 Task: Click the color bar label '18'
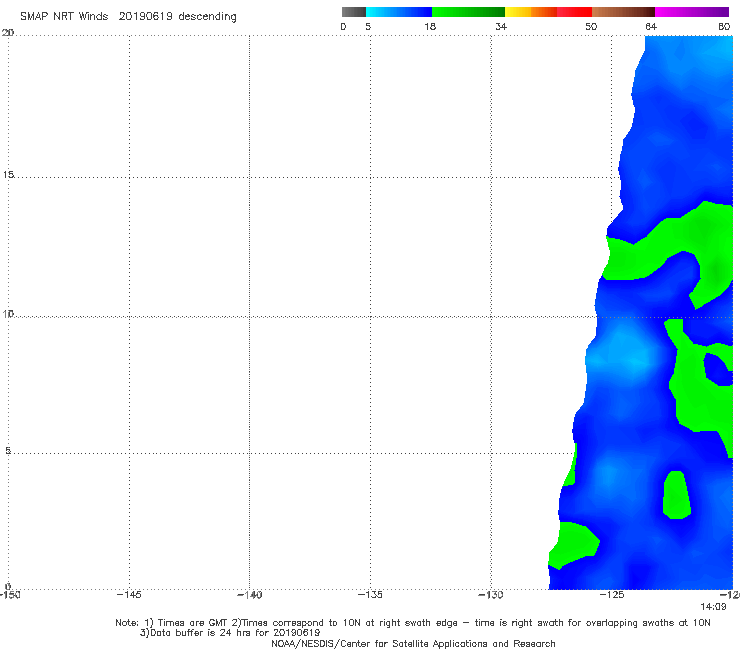coord(430,26)
